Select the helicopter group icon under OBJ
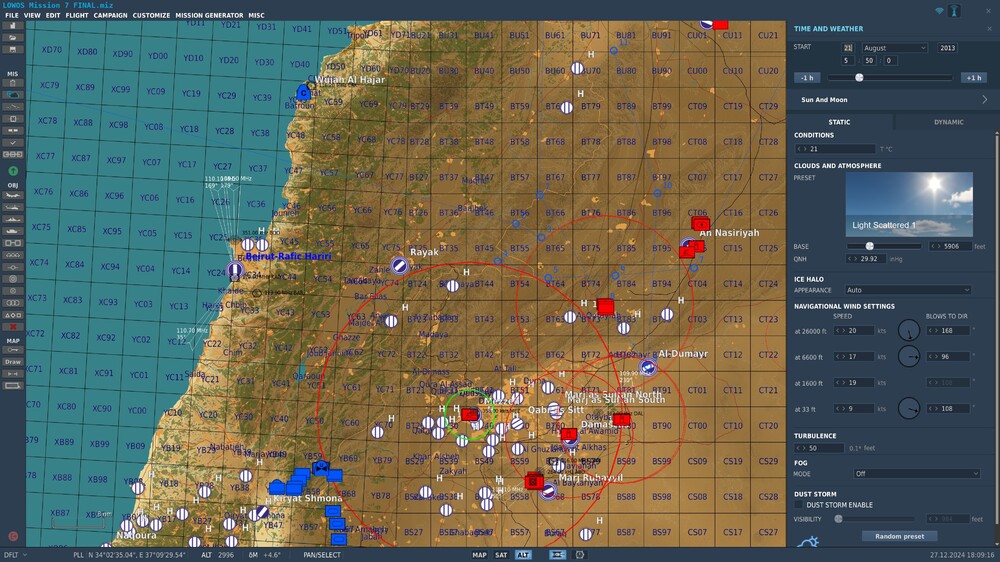Image resolution: width=1000 pixels, height=562 pixels. point(12,207)
